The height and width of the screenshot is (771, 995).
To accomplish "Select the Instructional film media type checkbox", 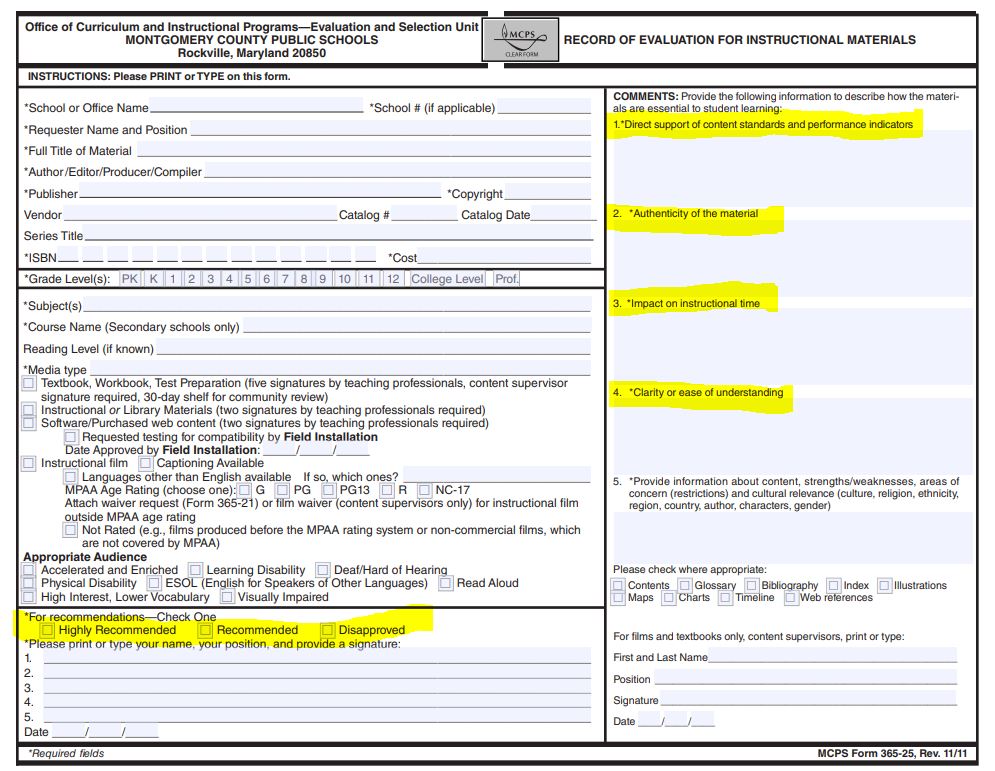I will click(29, 463).
